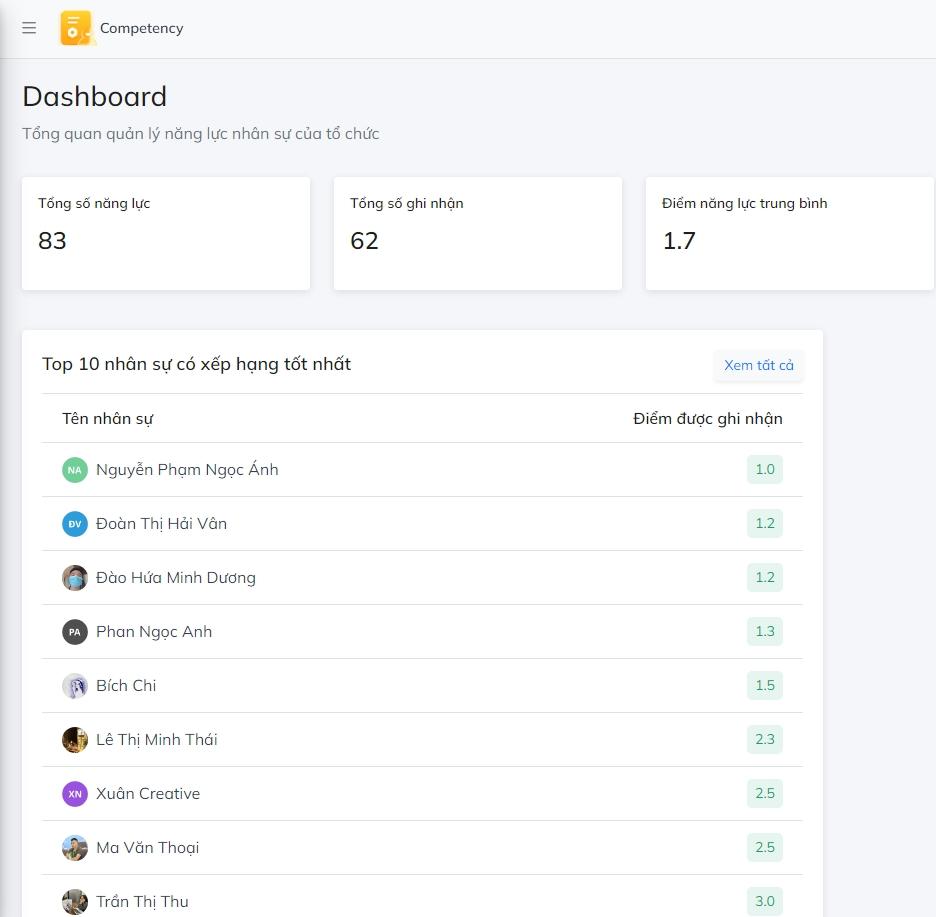Open the Competency app title link
The width and height of the screenshot is (936, 917).
(141, 28)
